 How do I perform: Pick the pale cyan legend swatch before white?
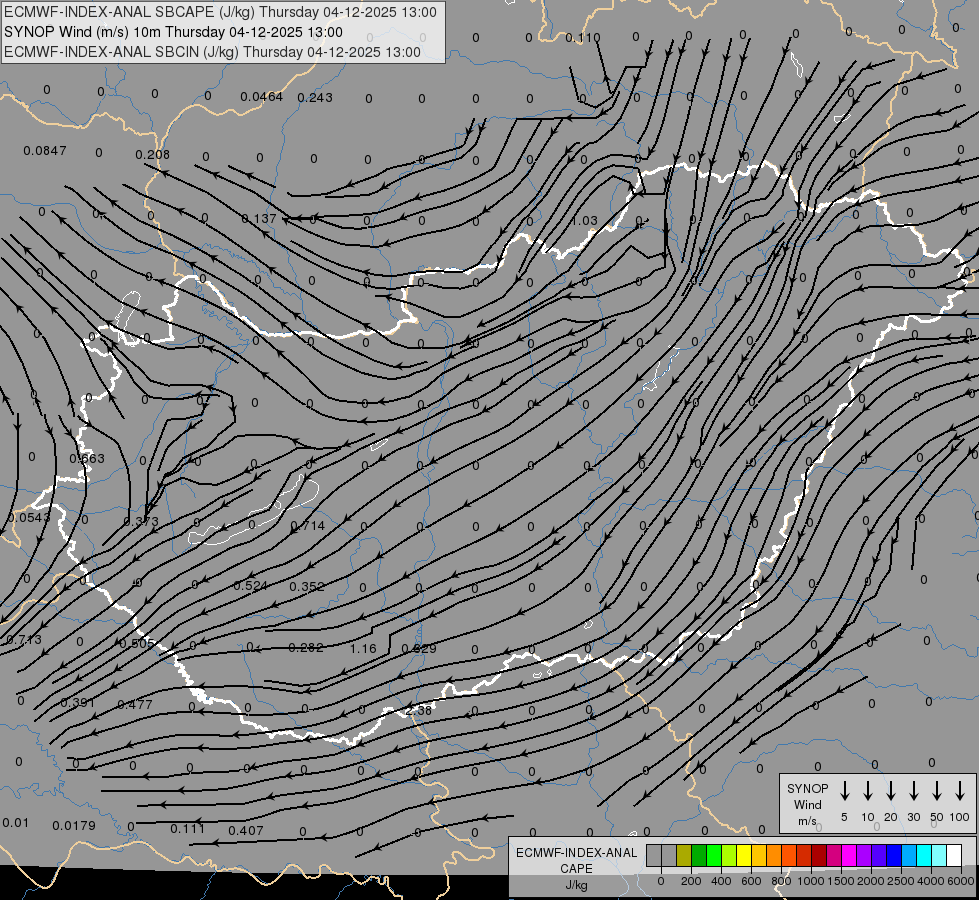[940, 855]
